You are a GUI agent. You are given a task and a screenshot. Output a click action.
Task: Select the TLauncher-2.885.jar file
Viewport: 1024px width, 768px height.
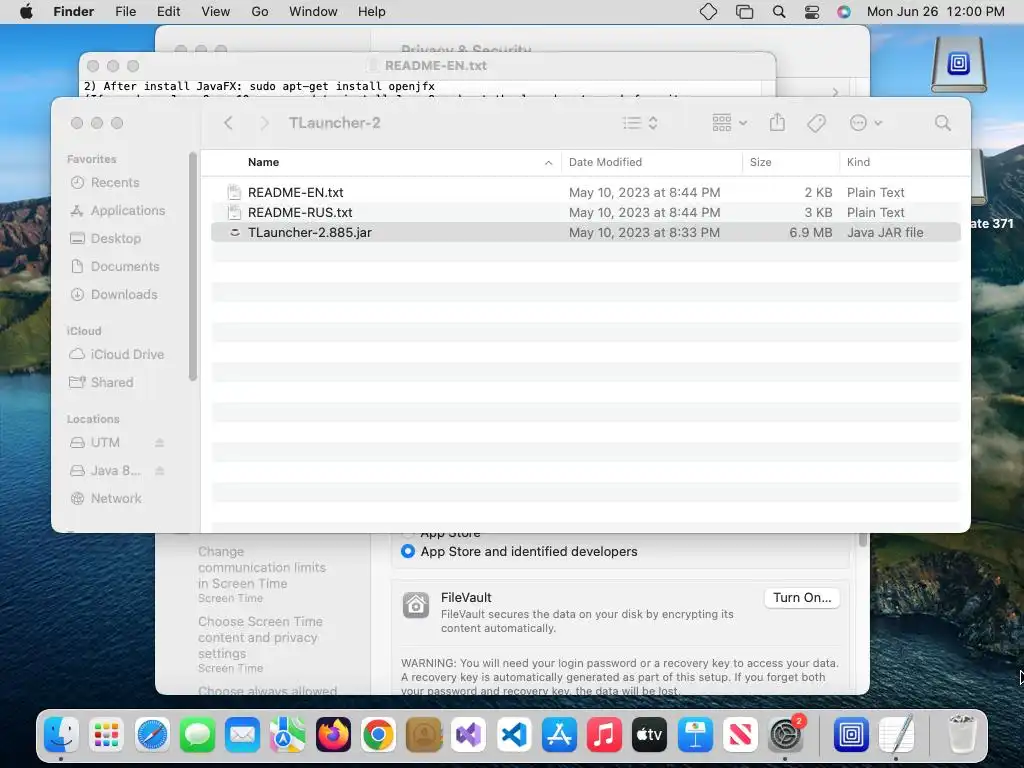click(x=586, y=232)
